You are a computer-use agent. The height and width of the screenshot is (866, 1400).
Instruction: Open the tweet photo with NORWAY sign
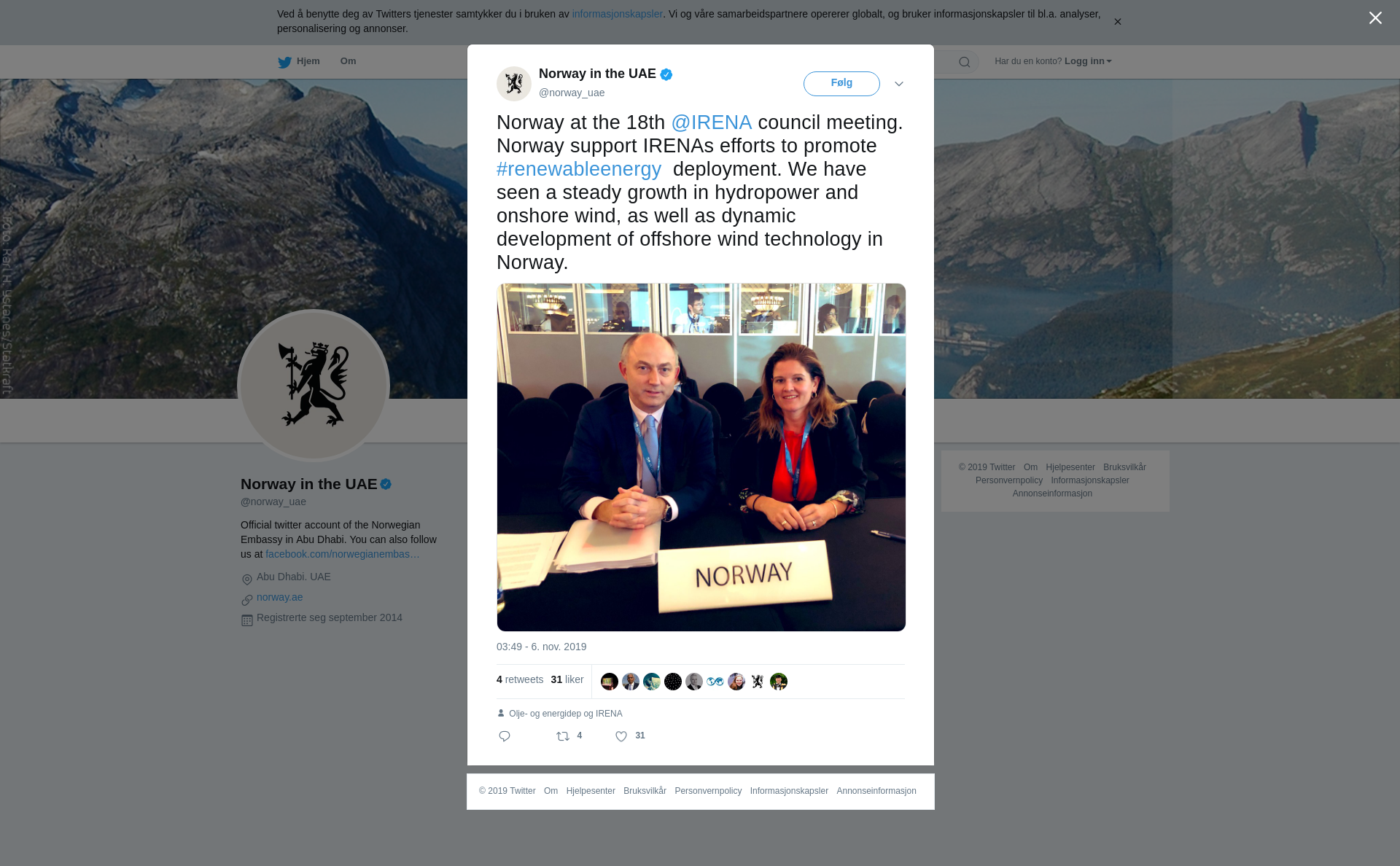point(701,457)
